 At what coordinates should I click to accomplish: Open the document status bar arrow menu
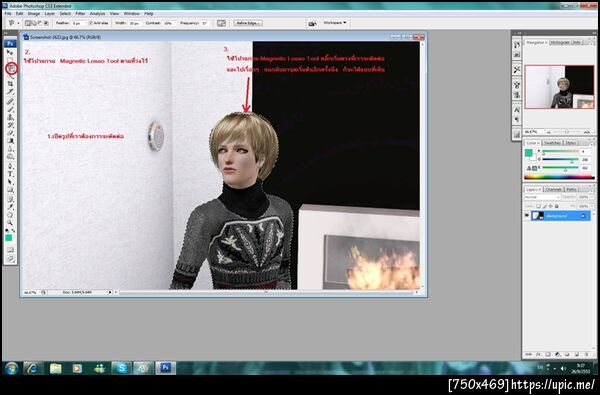[x=110, y=292]
